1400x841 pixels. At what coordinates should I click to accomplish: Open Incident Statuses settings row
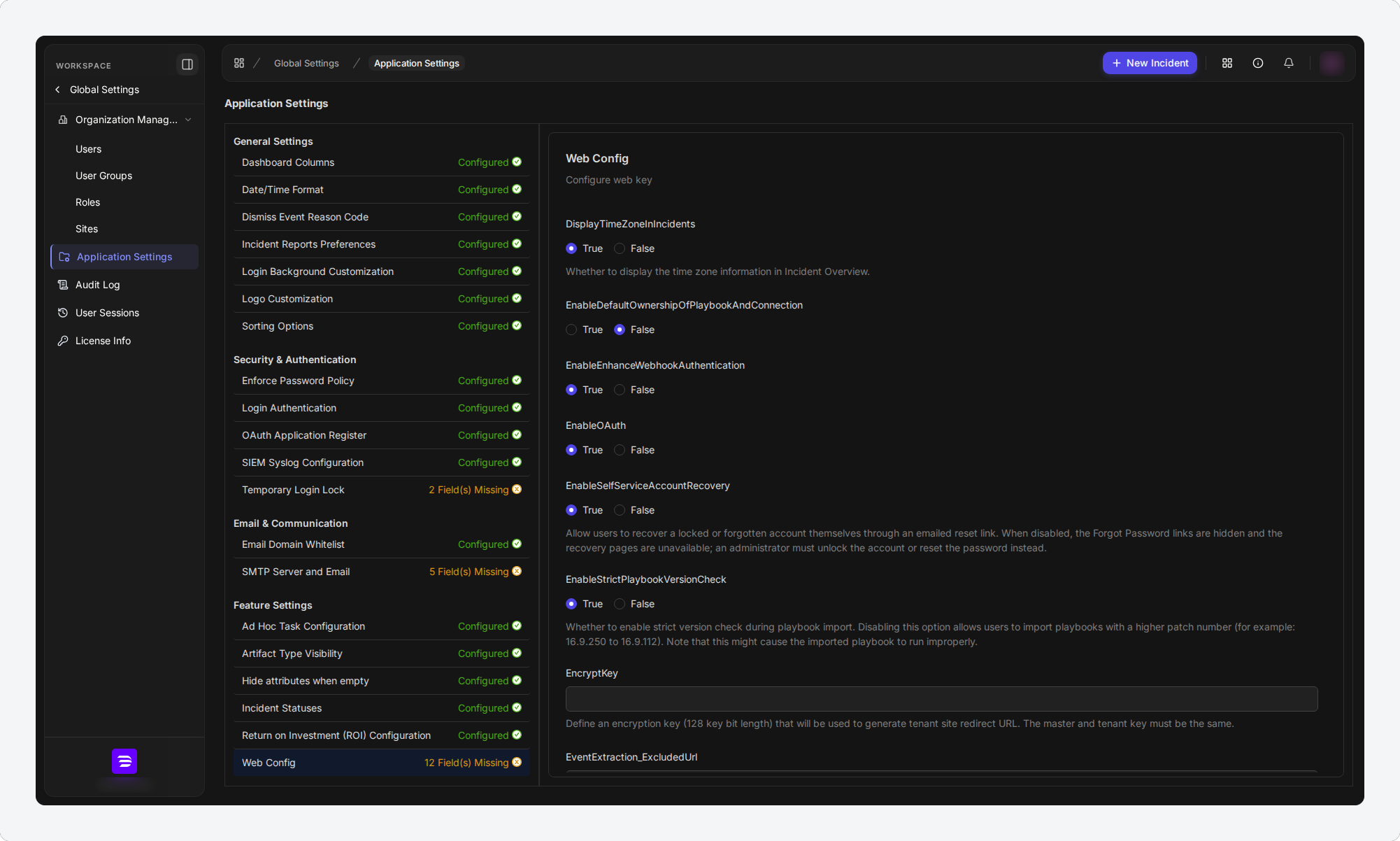tap(381, 708)
